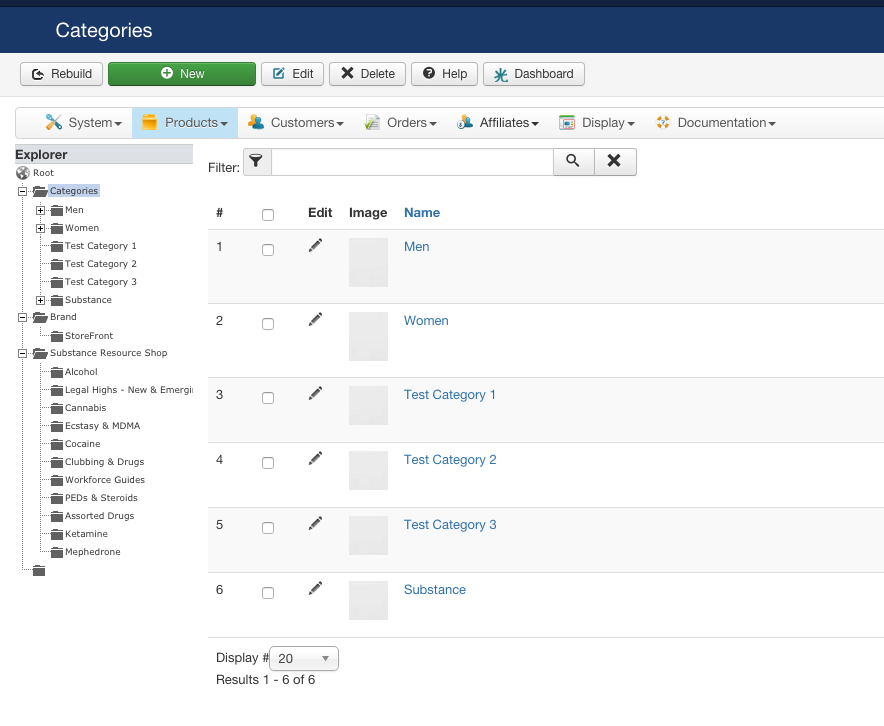Open the System dropdown menu
884x726 pixels.
[83, 122]
